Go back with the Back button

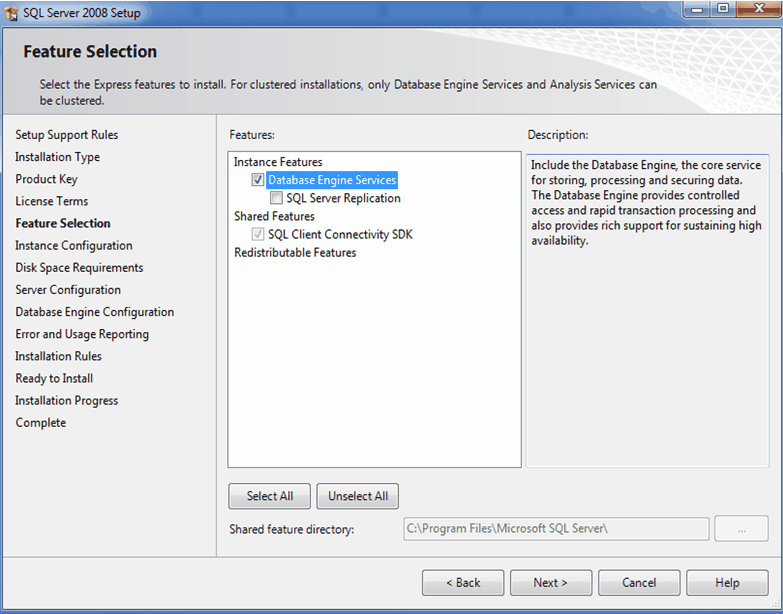pos(463,583)
